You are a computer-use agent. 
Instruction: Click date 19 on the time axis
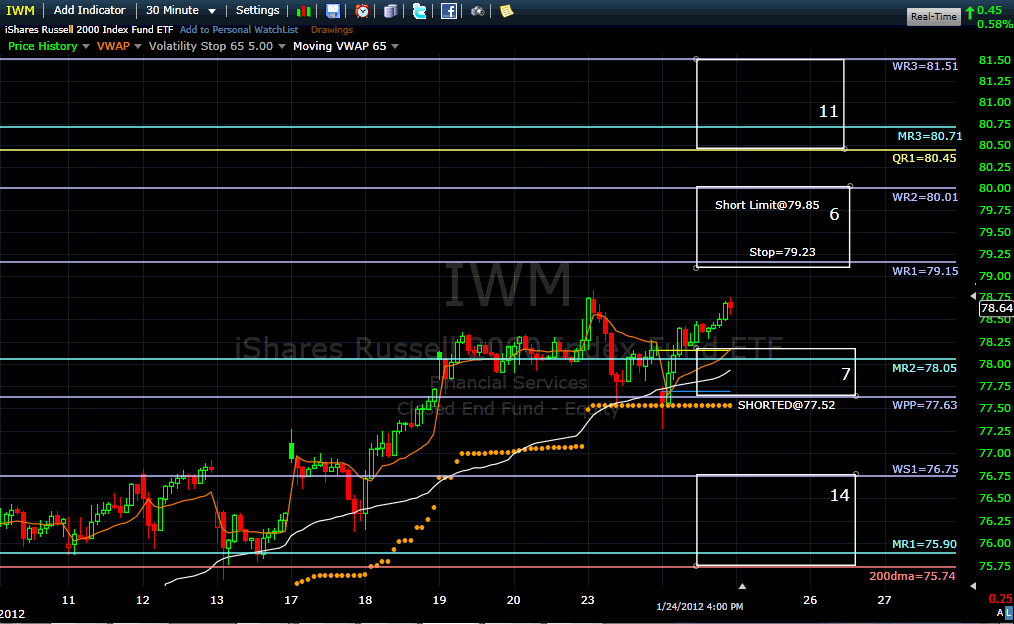[x=439, y=600]
